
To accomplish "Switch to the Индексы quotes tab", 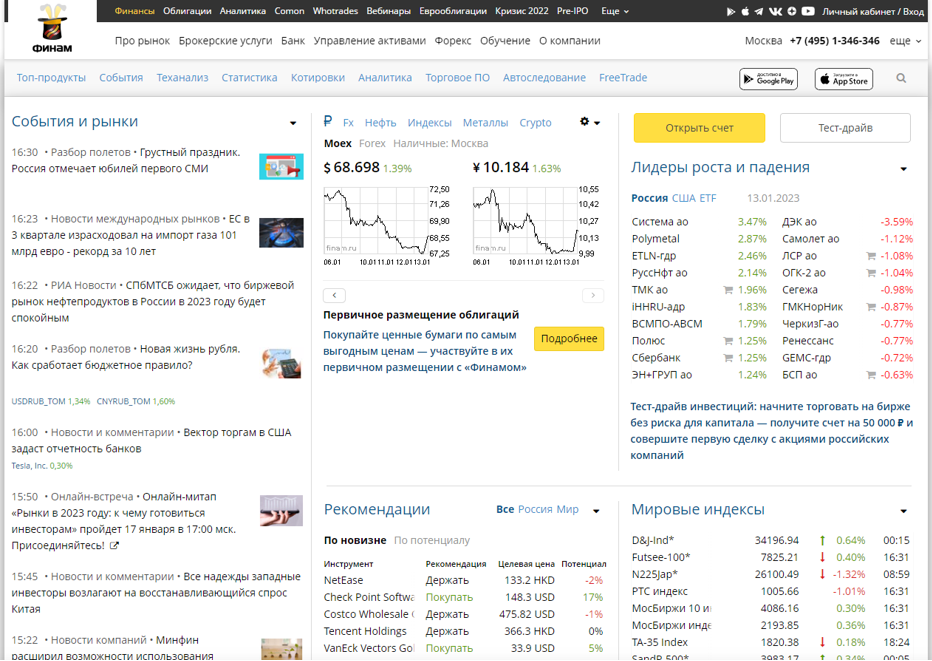I will click(x=430, y=123).
